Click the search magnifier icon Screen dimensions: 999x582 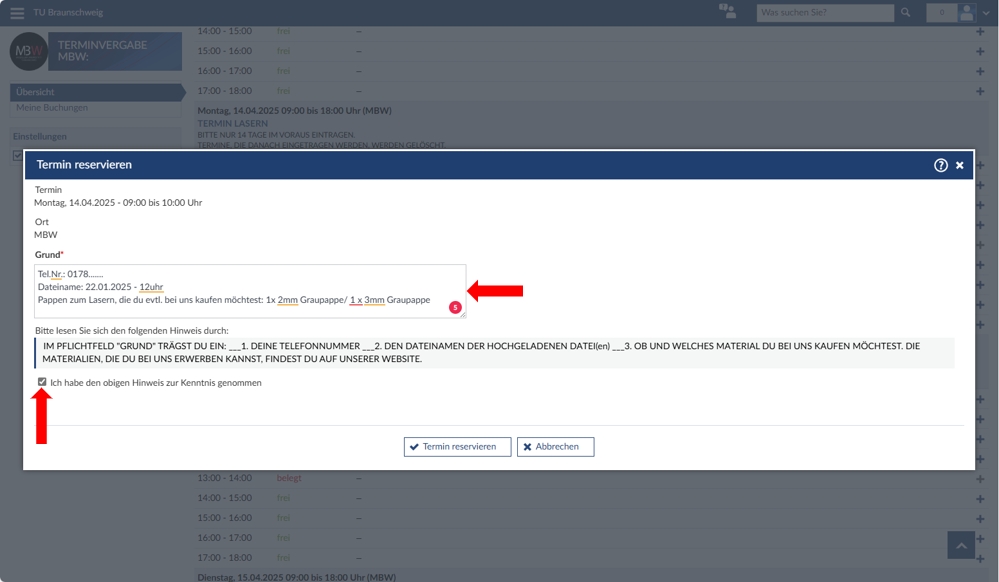click(906, 13)
